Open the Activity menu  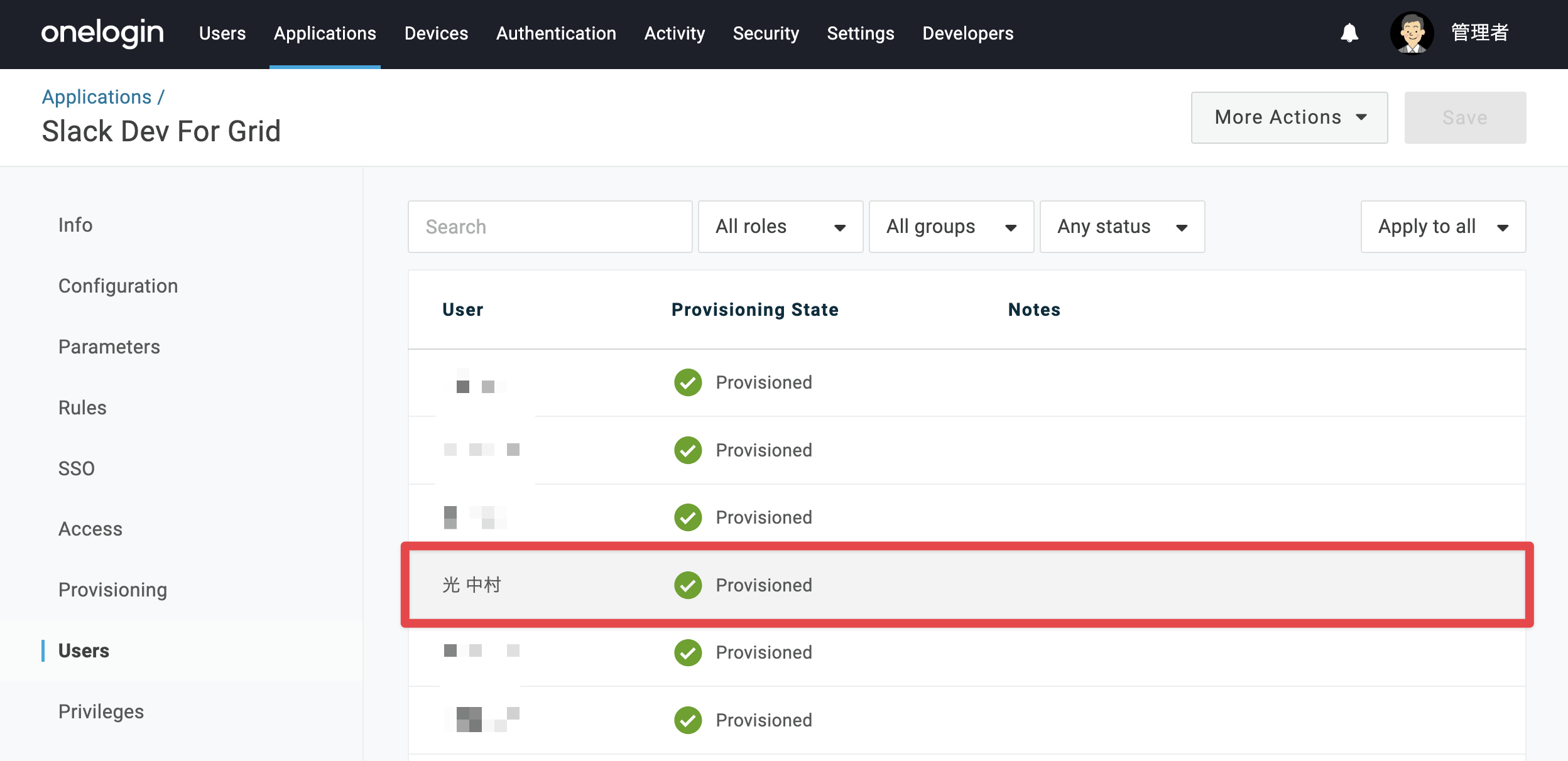(675, 33)
